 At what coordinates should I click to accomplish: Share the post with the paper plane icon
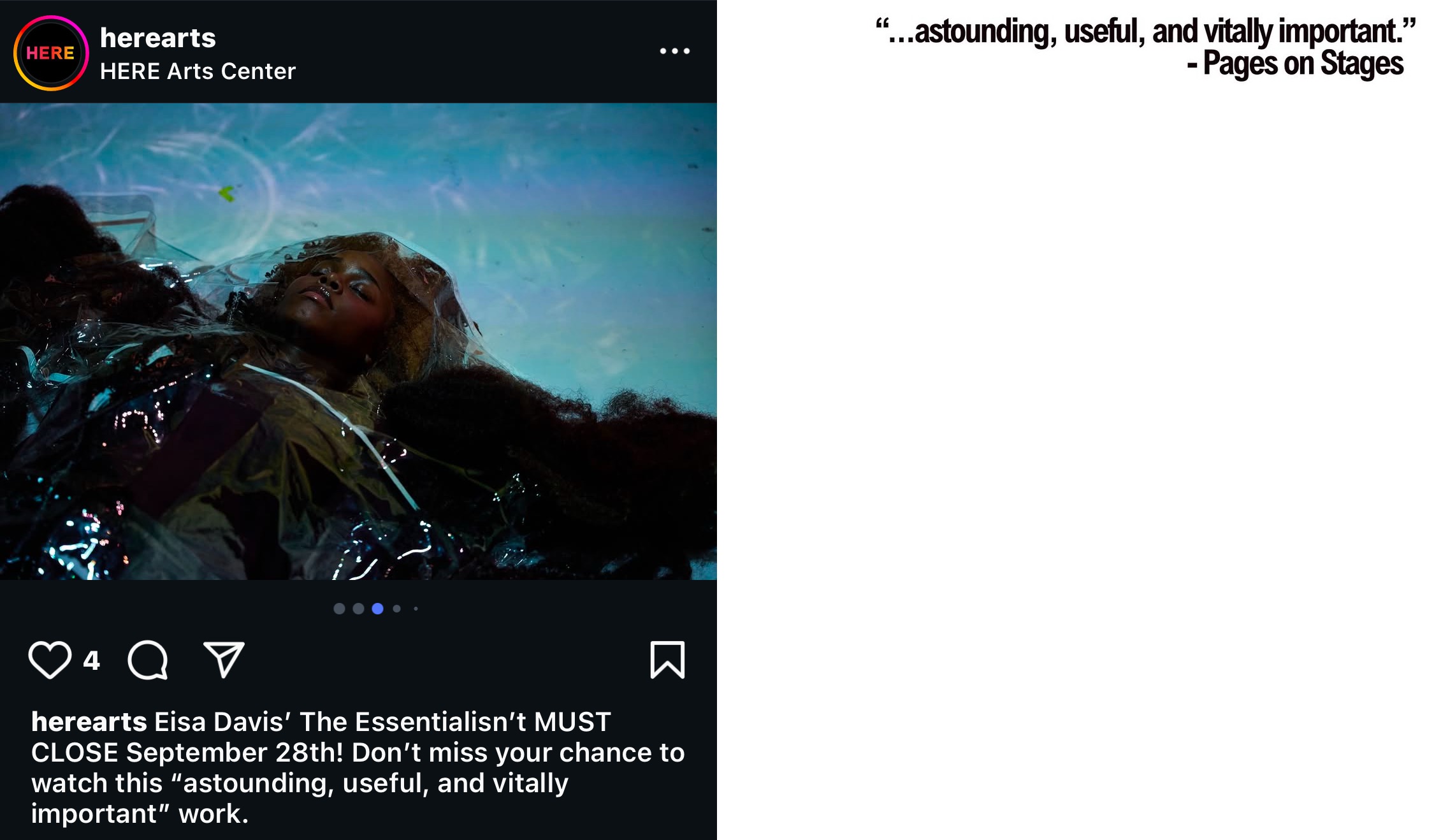pos(224,659)
